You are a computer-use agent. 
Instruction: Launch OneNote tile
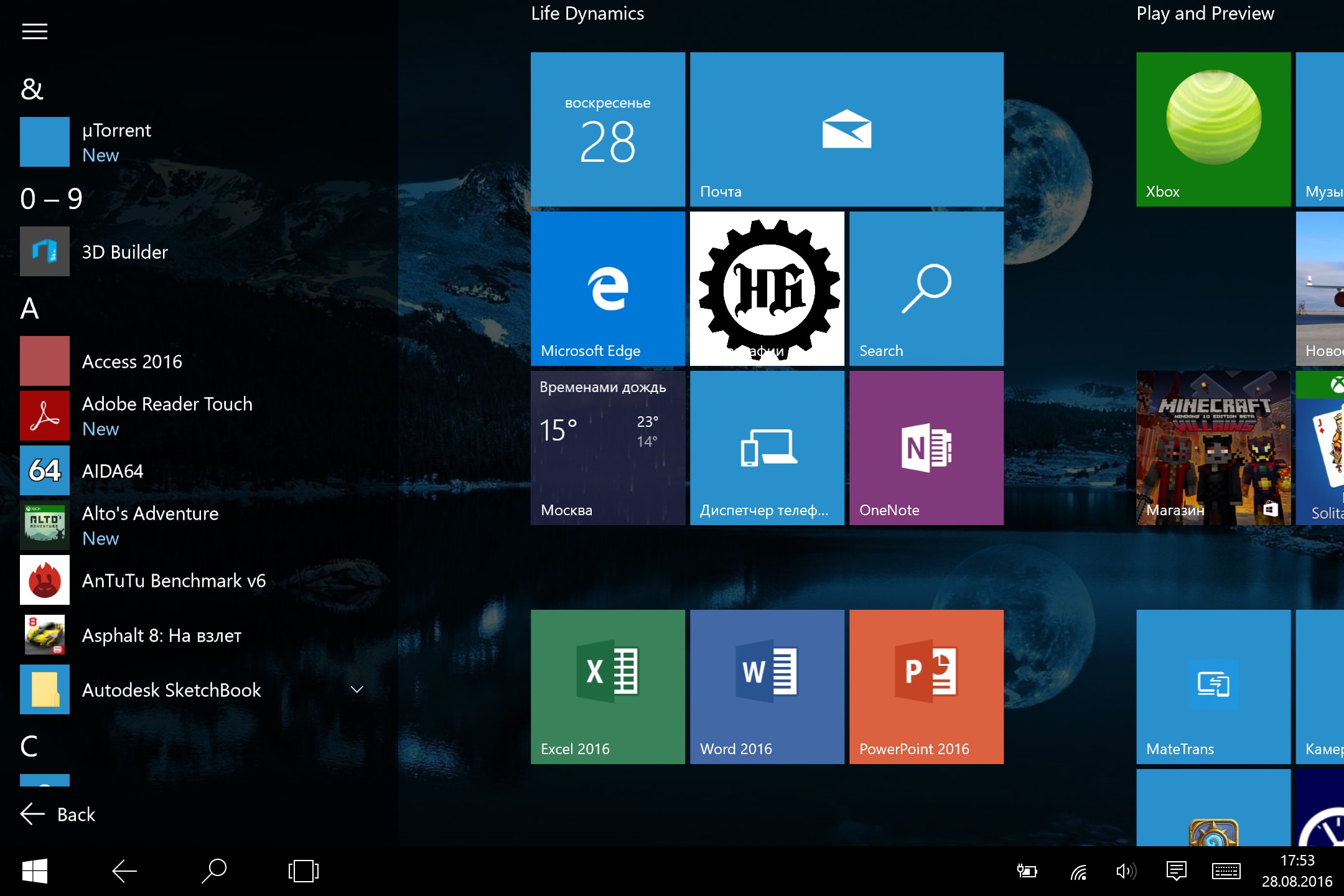pos(926,448)
